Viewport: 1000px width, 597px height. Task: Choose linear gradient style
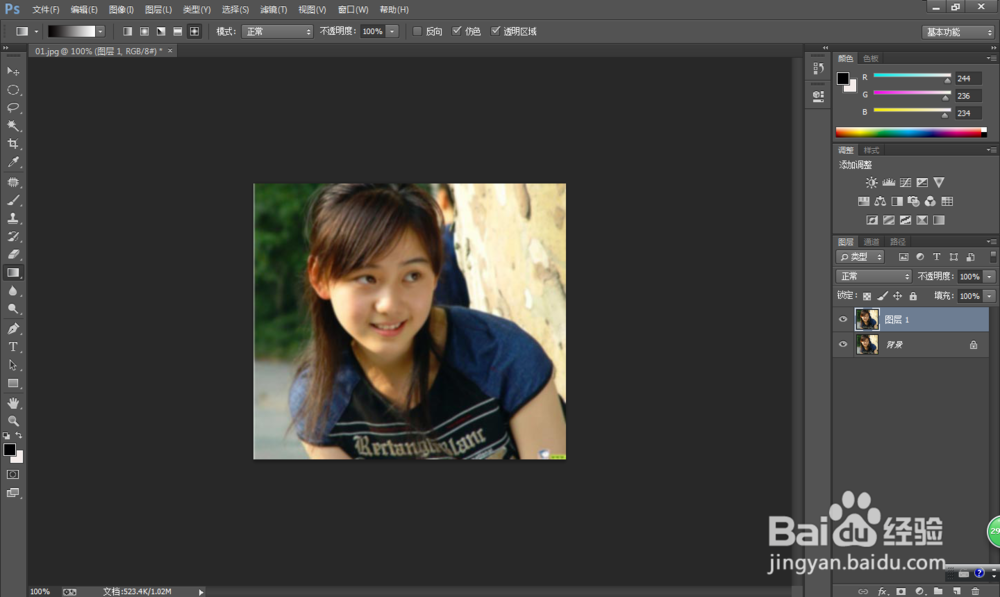[128, 31]
